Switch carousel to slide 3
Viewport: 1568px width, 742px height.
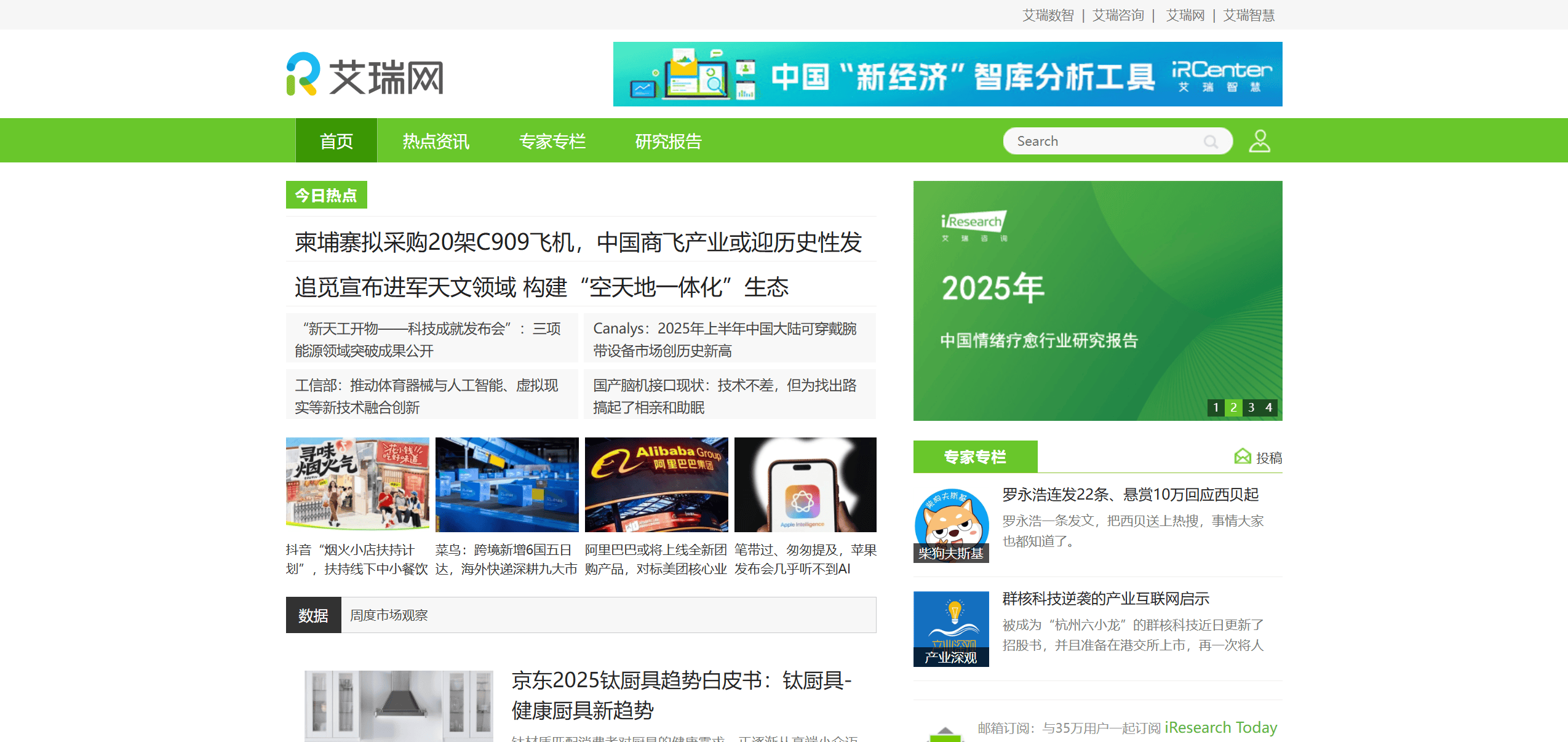click(x=1251, y=407)
